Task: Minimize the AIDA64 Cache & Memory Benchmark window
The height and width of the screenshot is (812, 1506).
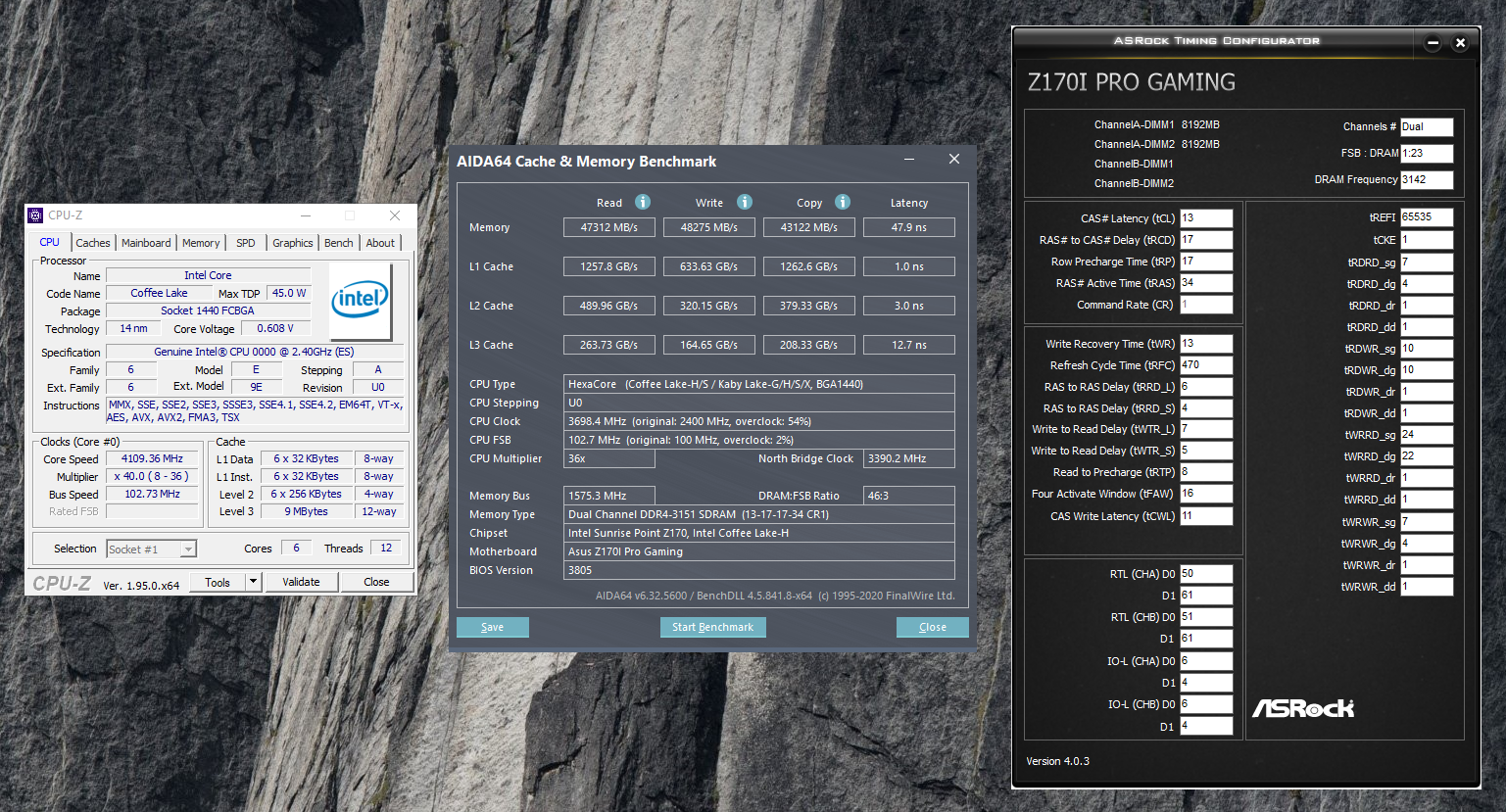Action: [x=909, y=160]
